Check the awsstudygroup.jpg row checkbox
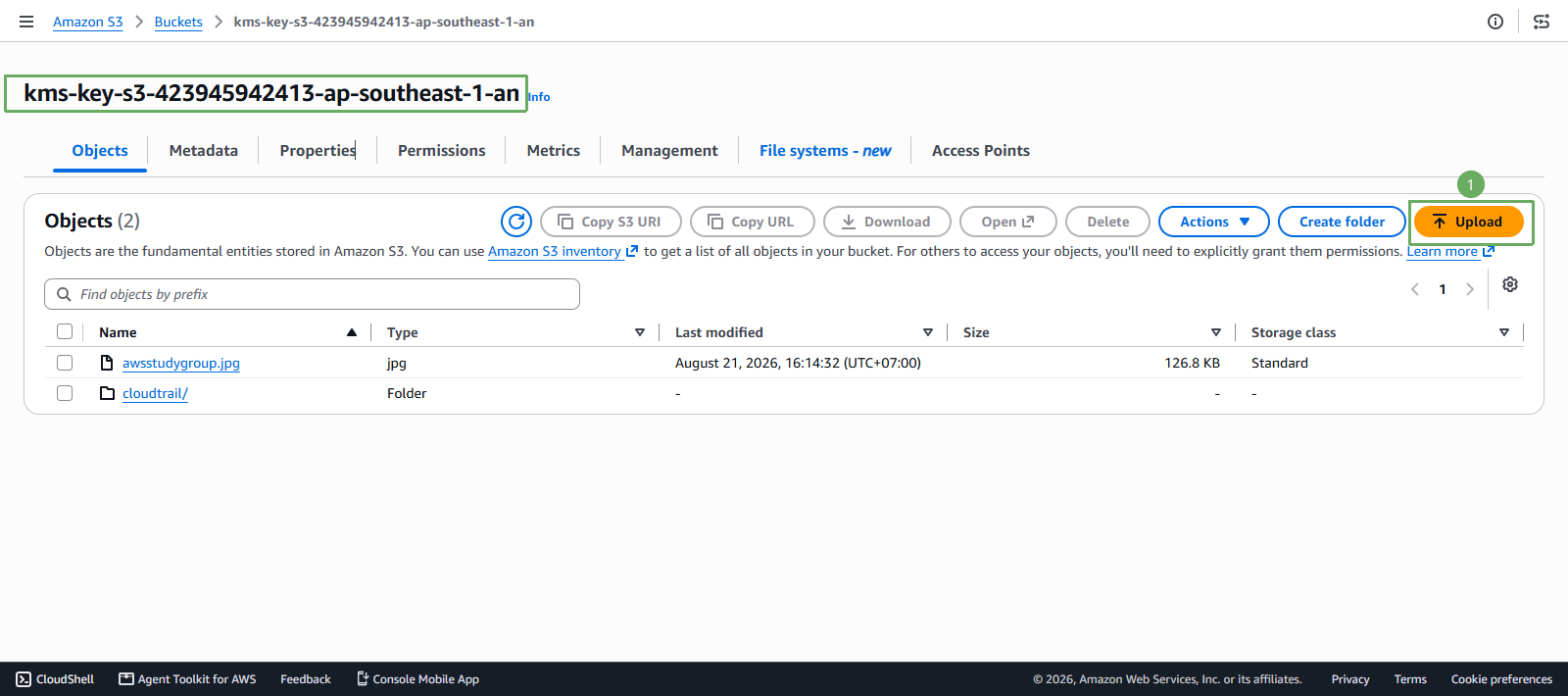This screenshot has height=696, width=1568. tap(65, 363)
